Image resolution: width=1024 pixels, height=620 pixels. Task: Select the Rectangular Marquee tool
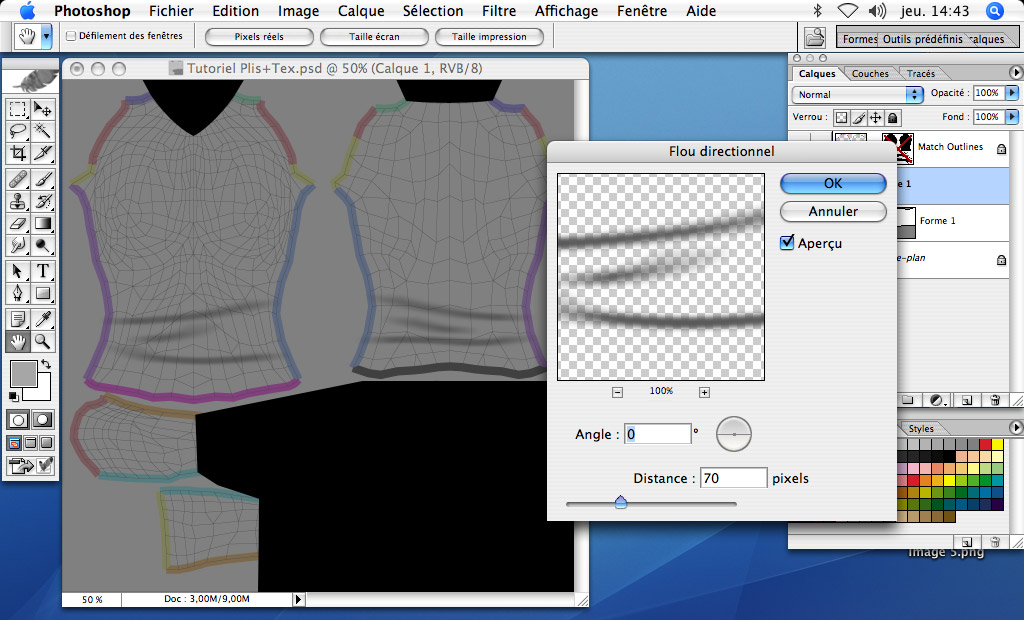point(18,109)
